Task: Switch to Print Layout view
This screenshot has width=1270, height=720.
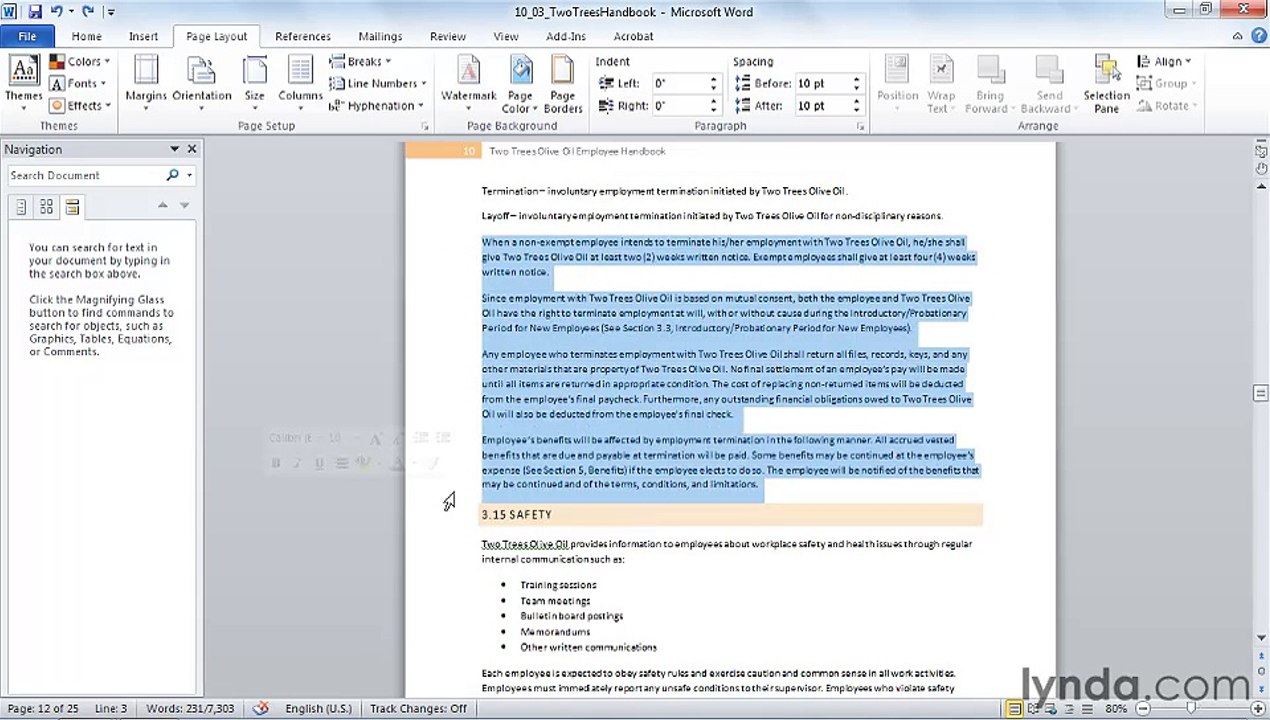Action: [x=1014, y=709]
